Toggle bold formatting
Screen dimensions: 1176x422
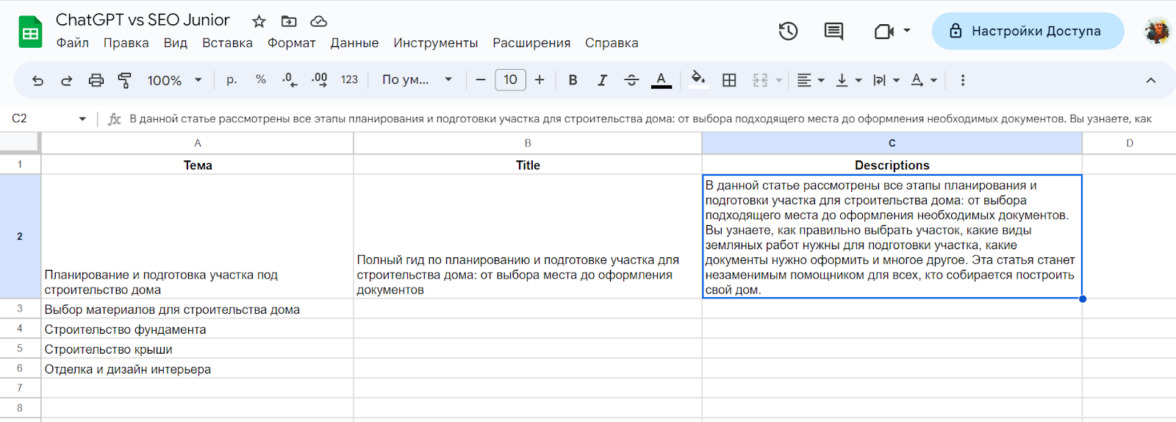(573, 80)
